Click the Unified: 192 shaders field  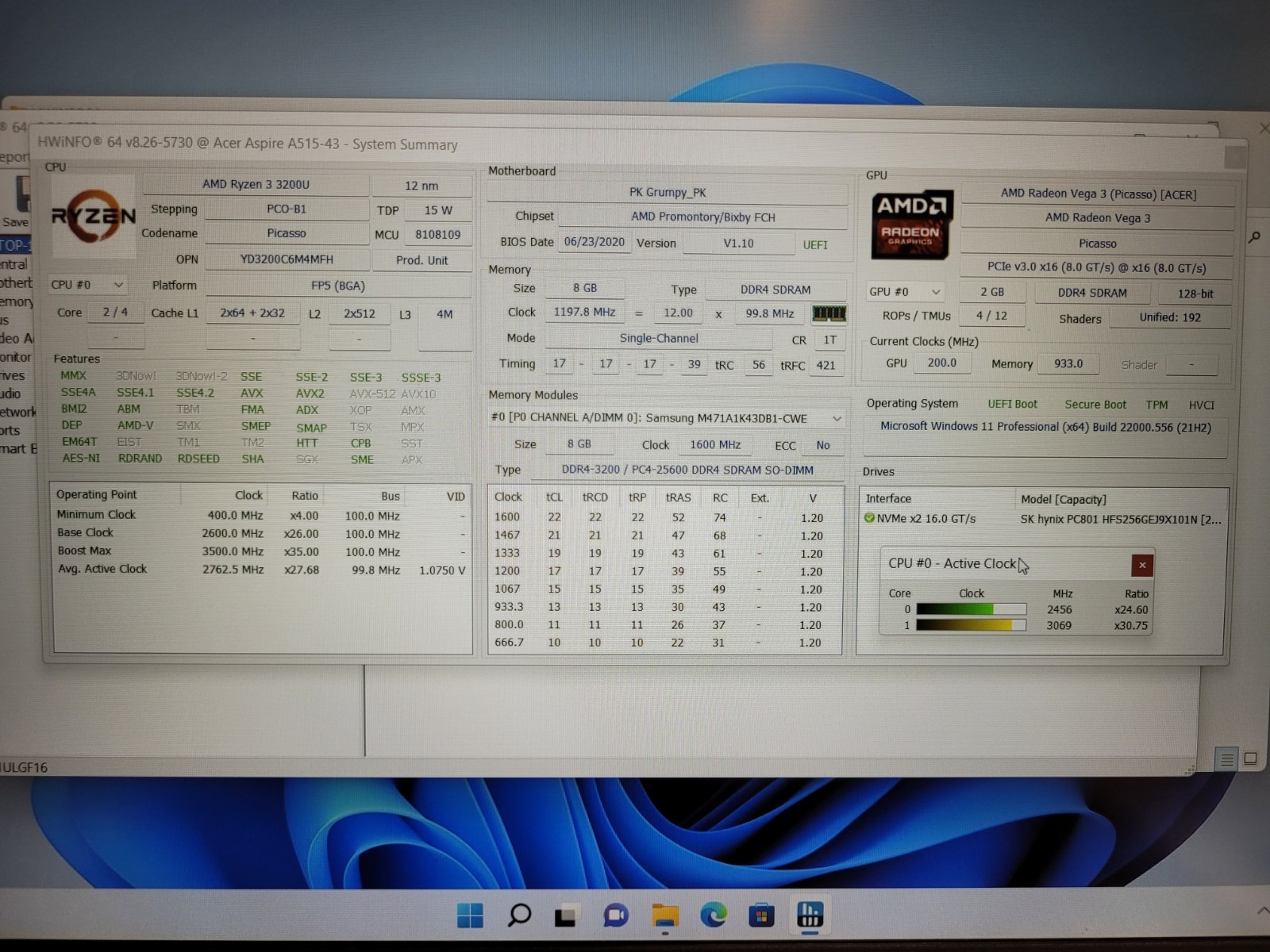[x=1170, y=317]
